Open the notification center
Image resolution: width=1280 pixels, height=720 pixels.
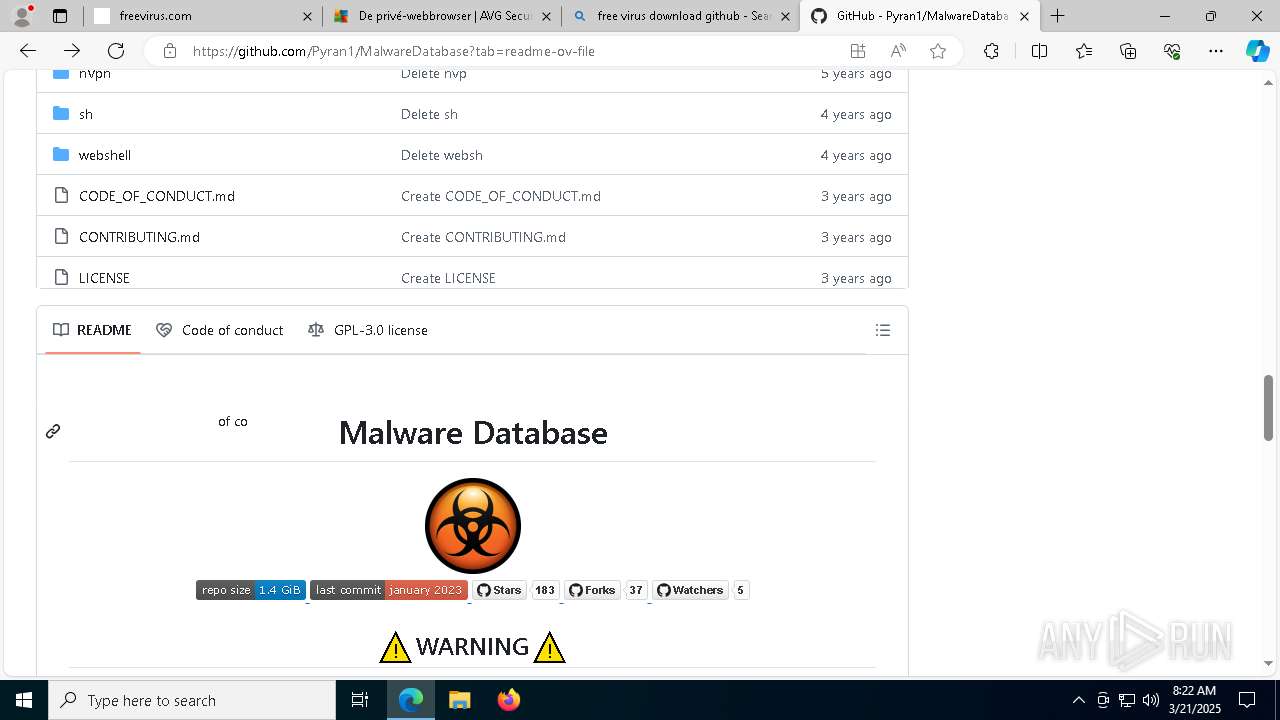[1247, 700]
